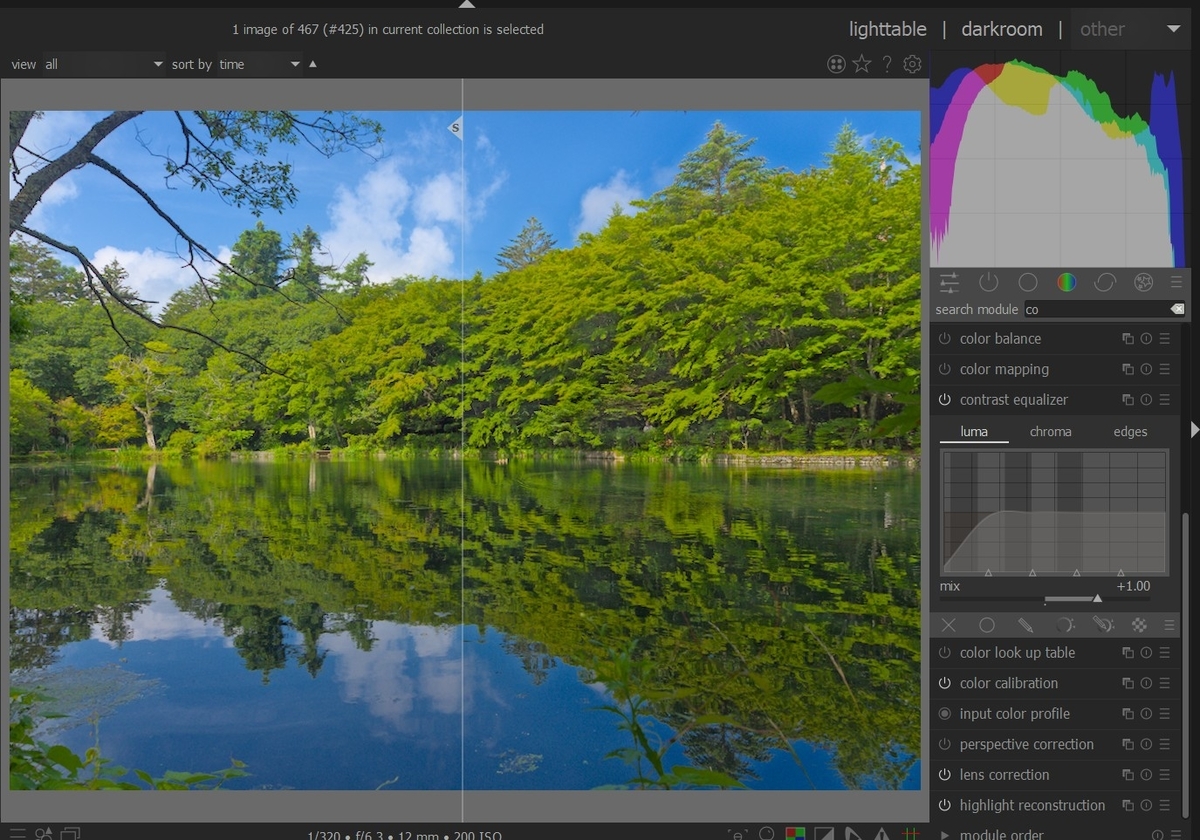Open the color modules group
Viewport: 1200px width, 840px height.
point(1067,283)
